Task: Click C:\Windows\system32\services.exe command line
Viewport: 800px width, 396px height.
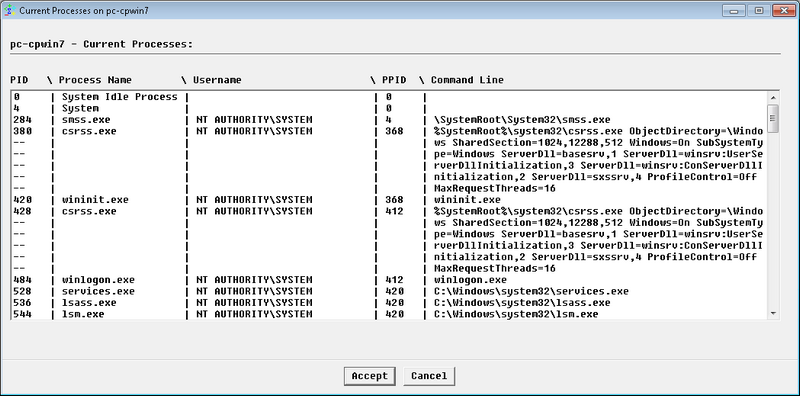Action: (531, 291)
